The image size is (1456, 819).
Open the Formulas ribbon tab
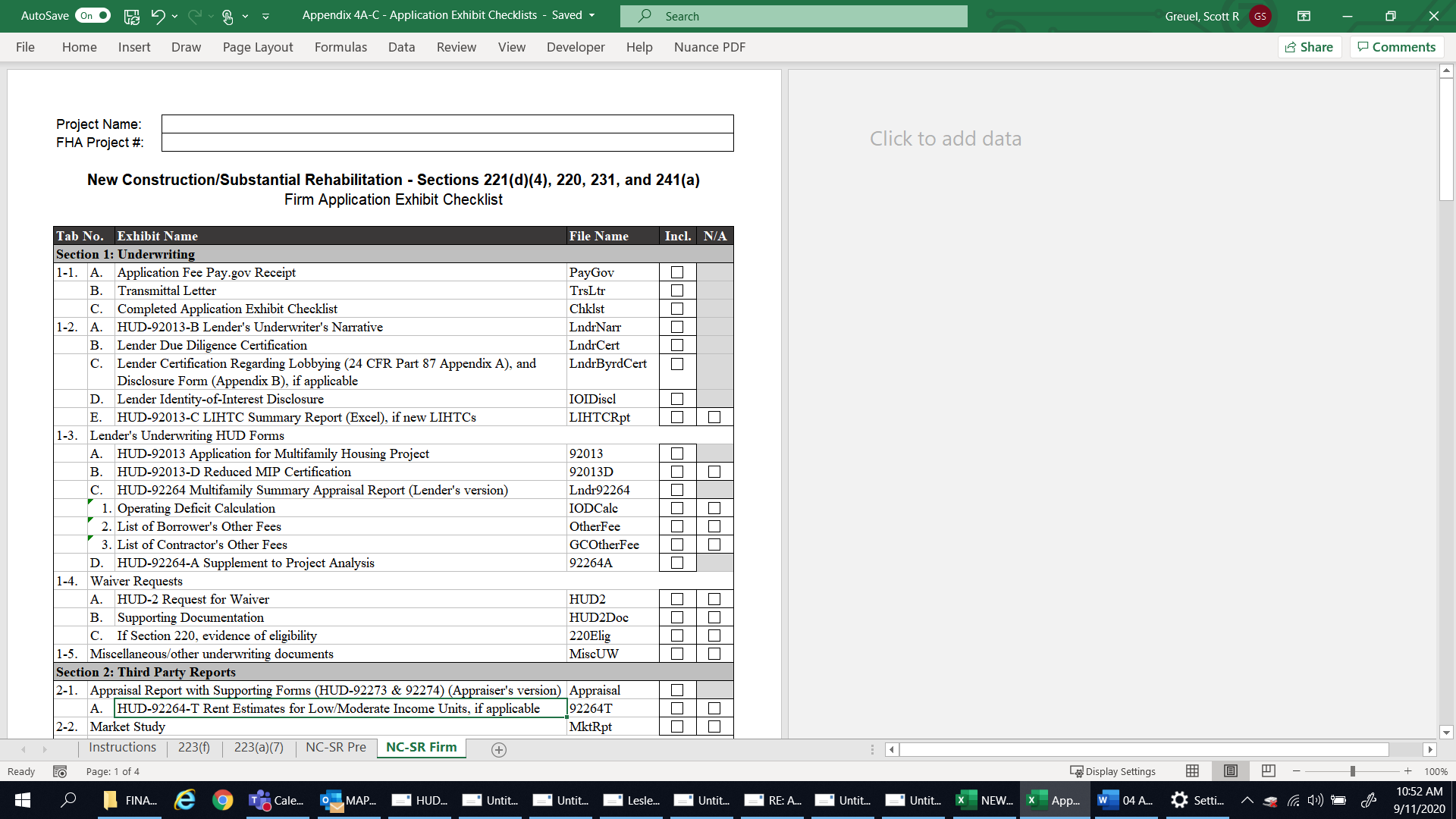tap(340, 47)
